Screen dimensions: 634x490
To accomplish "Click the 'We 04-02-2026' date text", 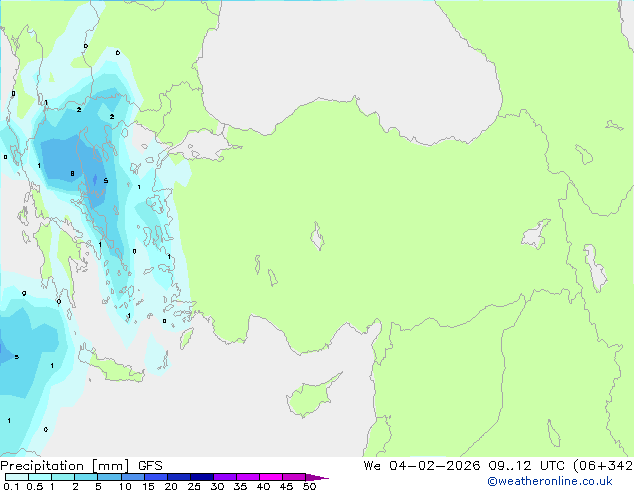I will tap(422, 466).
